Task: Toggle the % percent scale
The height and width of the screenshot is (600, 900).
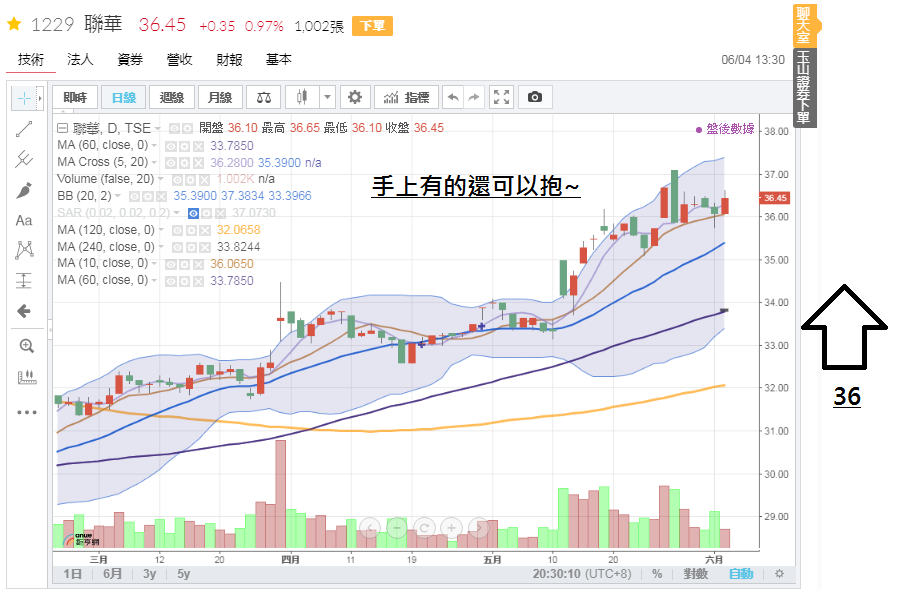Action: click(657, 574)
